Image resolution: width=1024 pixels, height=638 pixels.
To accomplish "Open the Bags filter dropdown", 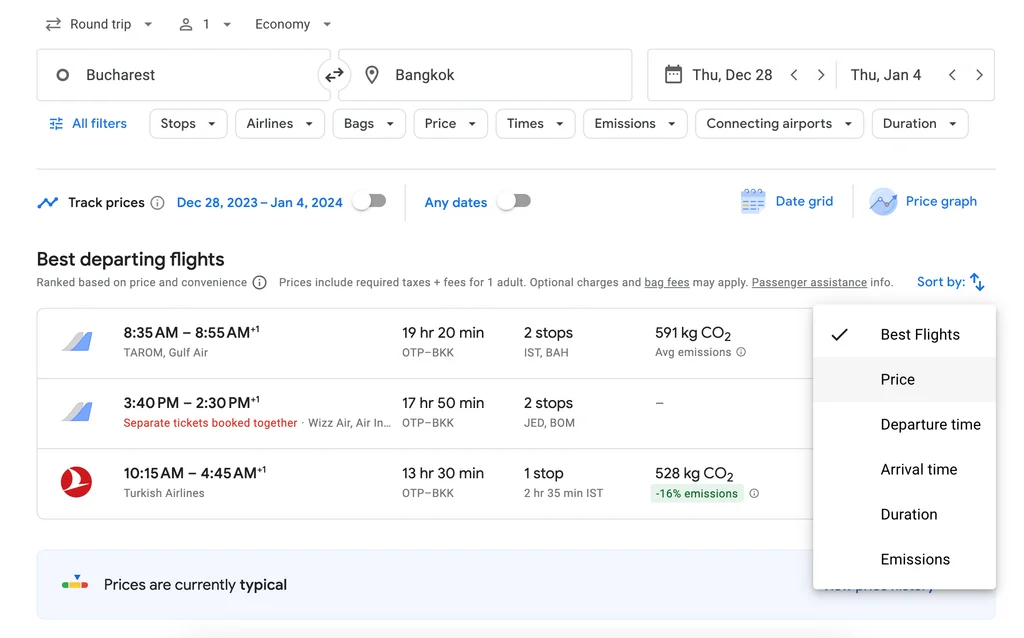I will coord(369,123).
